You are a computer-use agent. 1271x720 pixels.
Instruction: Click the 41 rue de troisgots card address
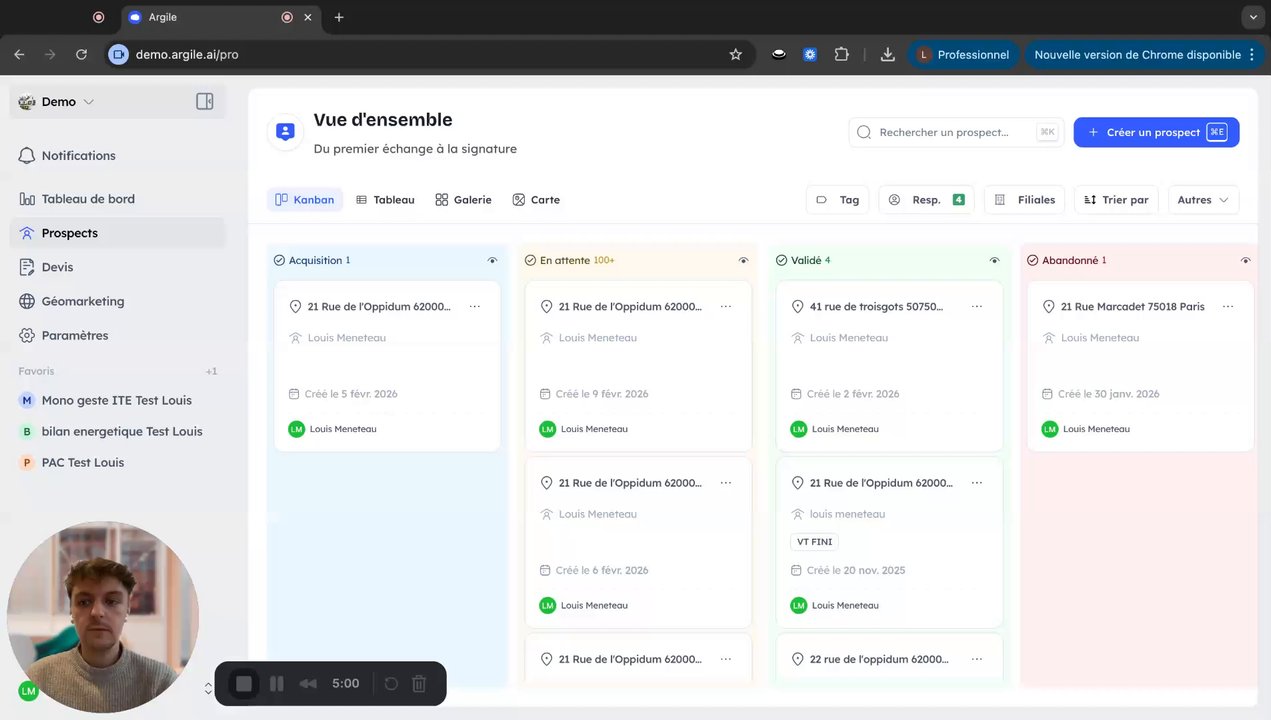click(876, 307)
